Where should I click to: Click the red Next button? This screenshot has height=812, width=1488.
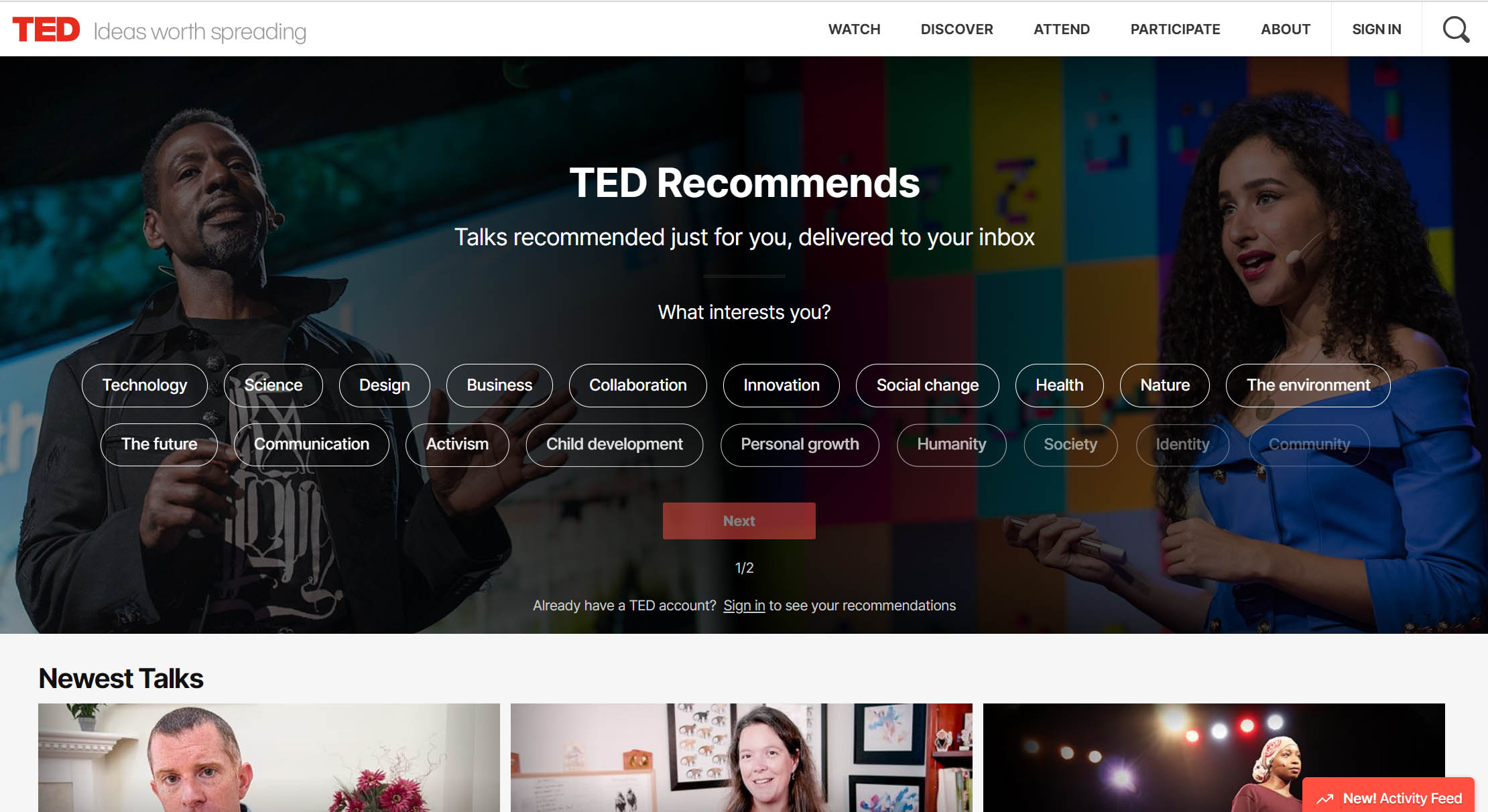(739, 521)
